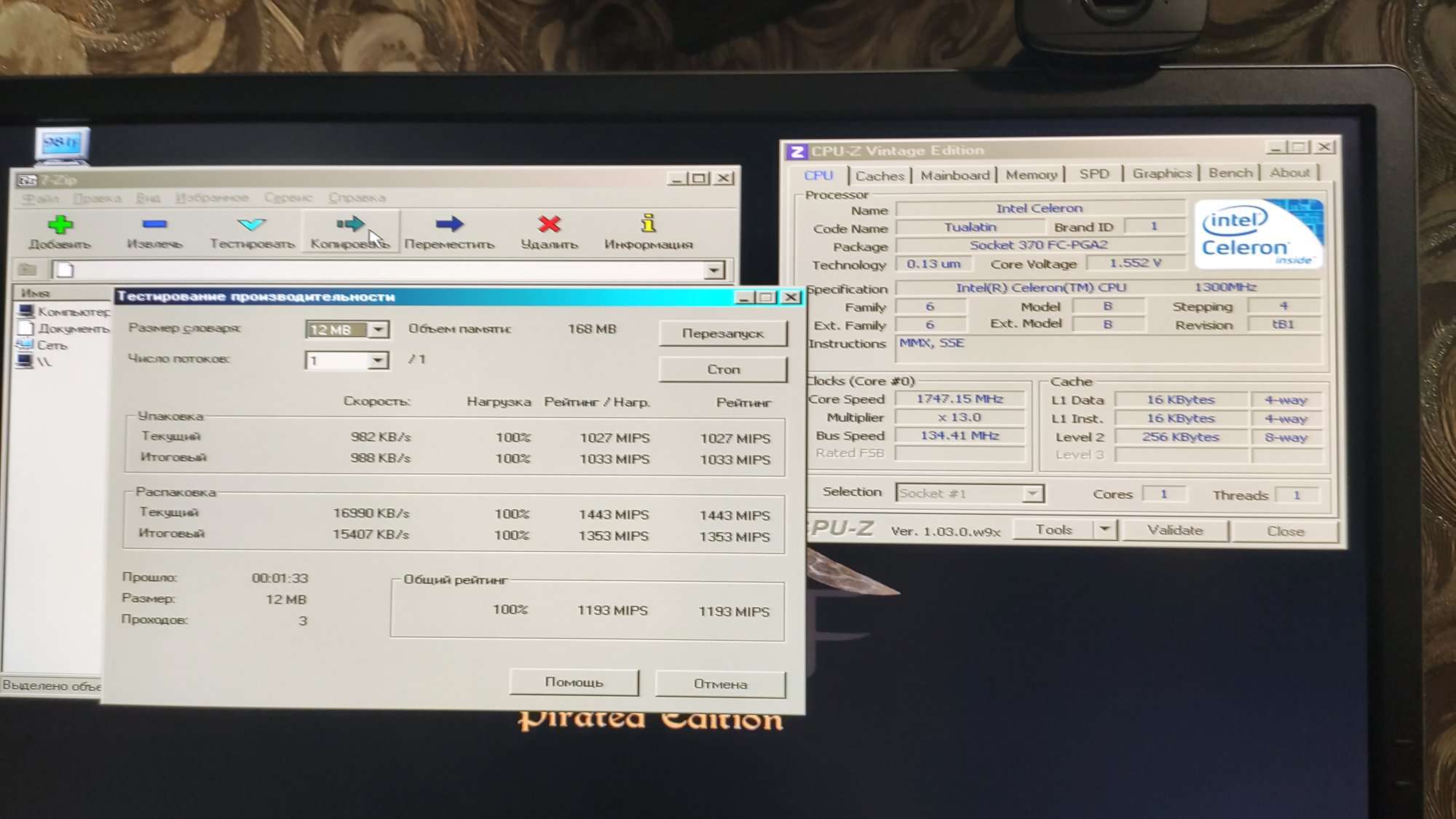Click the Help (Помощь) button
This screenshot has height=819, width=1456.
click(574, 682)
